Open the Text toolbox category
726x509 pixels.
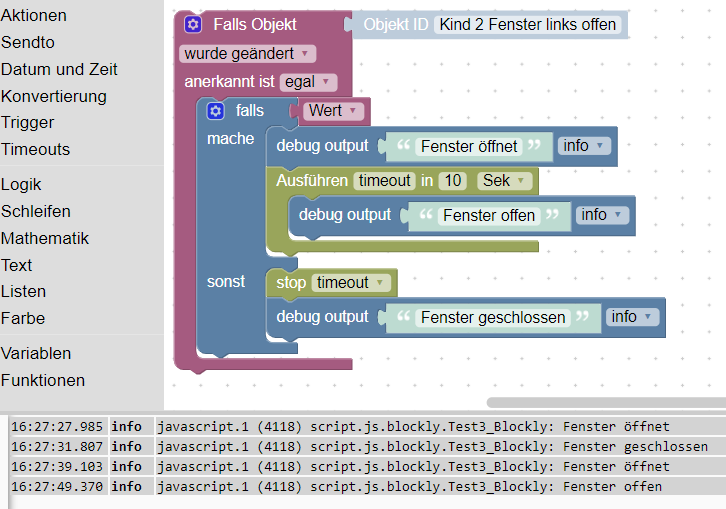click(x=16, y=265)
